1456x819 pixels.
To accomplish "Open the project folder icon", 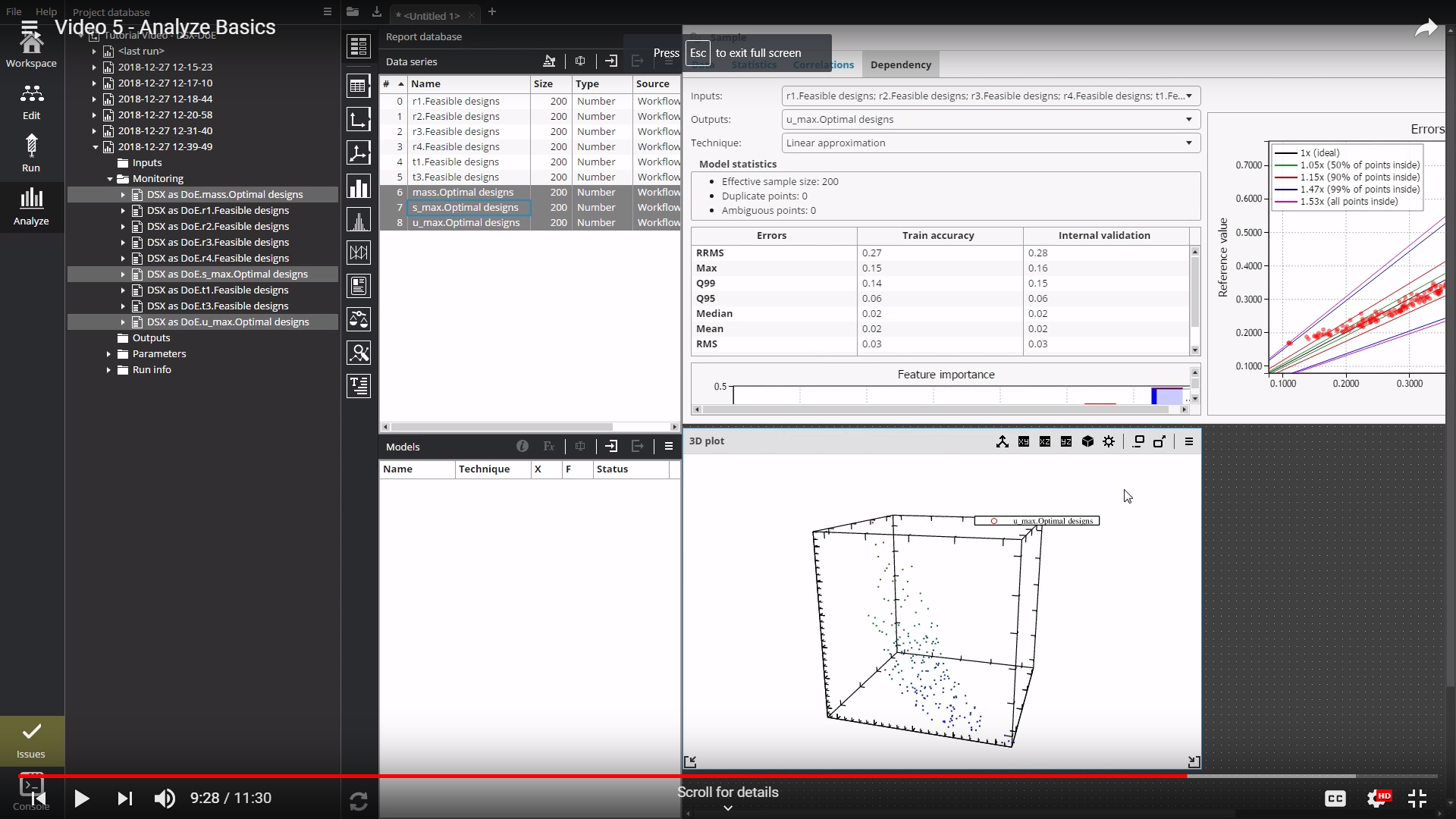I will (353, 11).
